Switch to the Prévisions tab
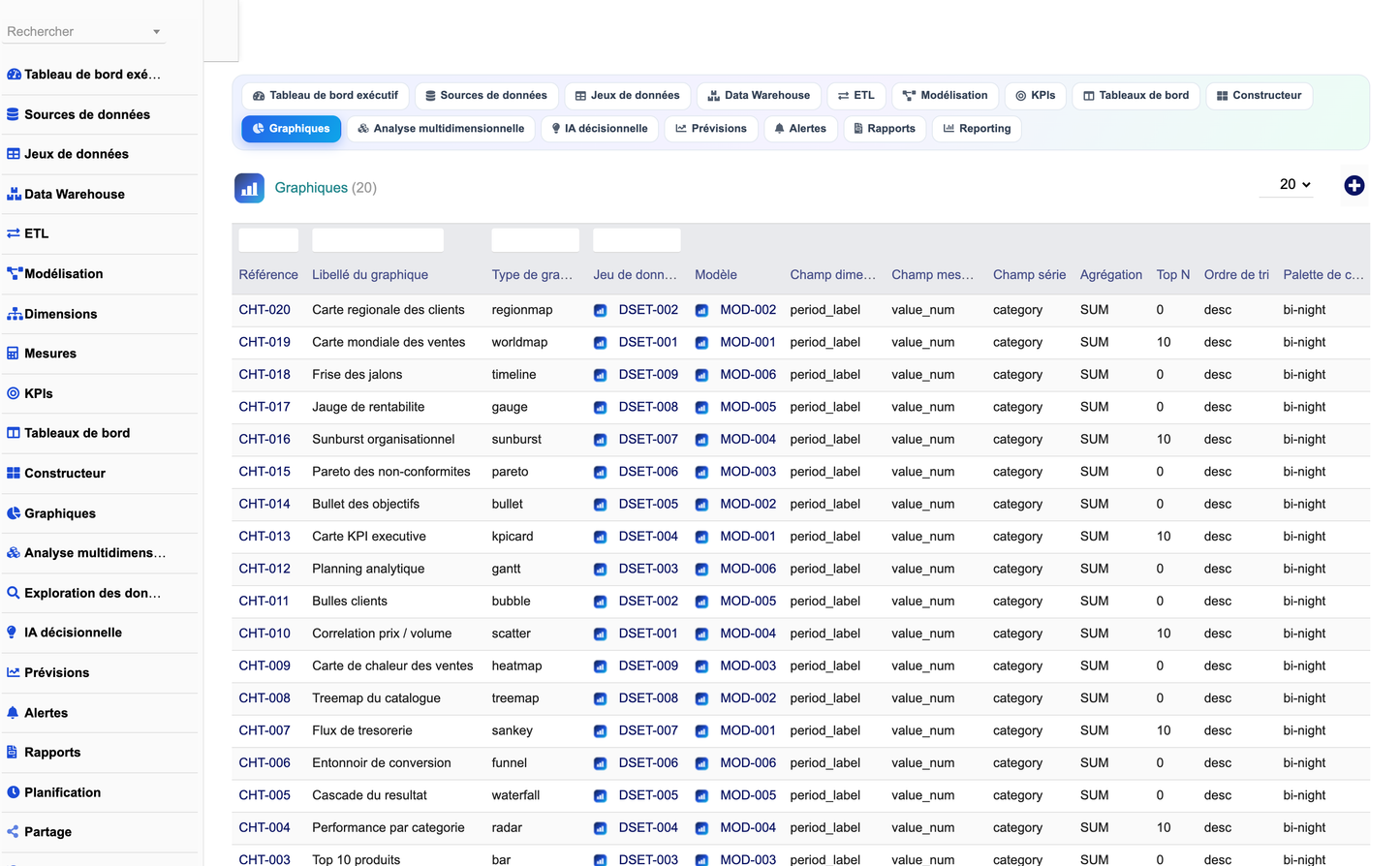The height and width of the screenshot is (866, 1400). 711,129
